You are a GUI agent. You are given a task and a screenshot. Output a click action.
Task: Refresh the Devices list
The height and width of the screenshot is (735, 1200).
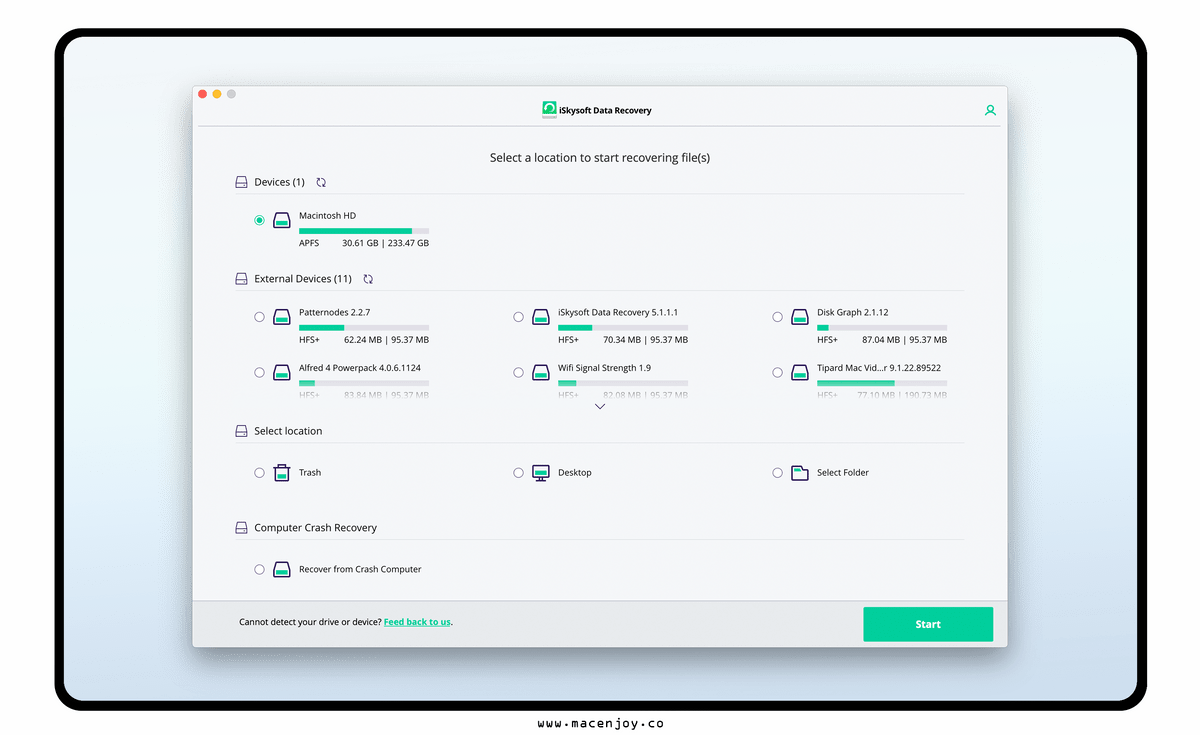(321, 182)
